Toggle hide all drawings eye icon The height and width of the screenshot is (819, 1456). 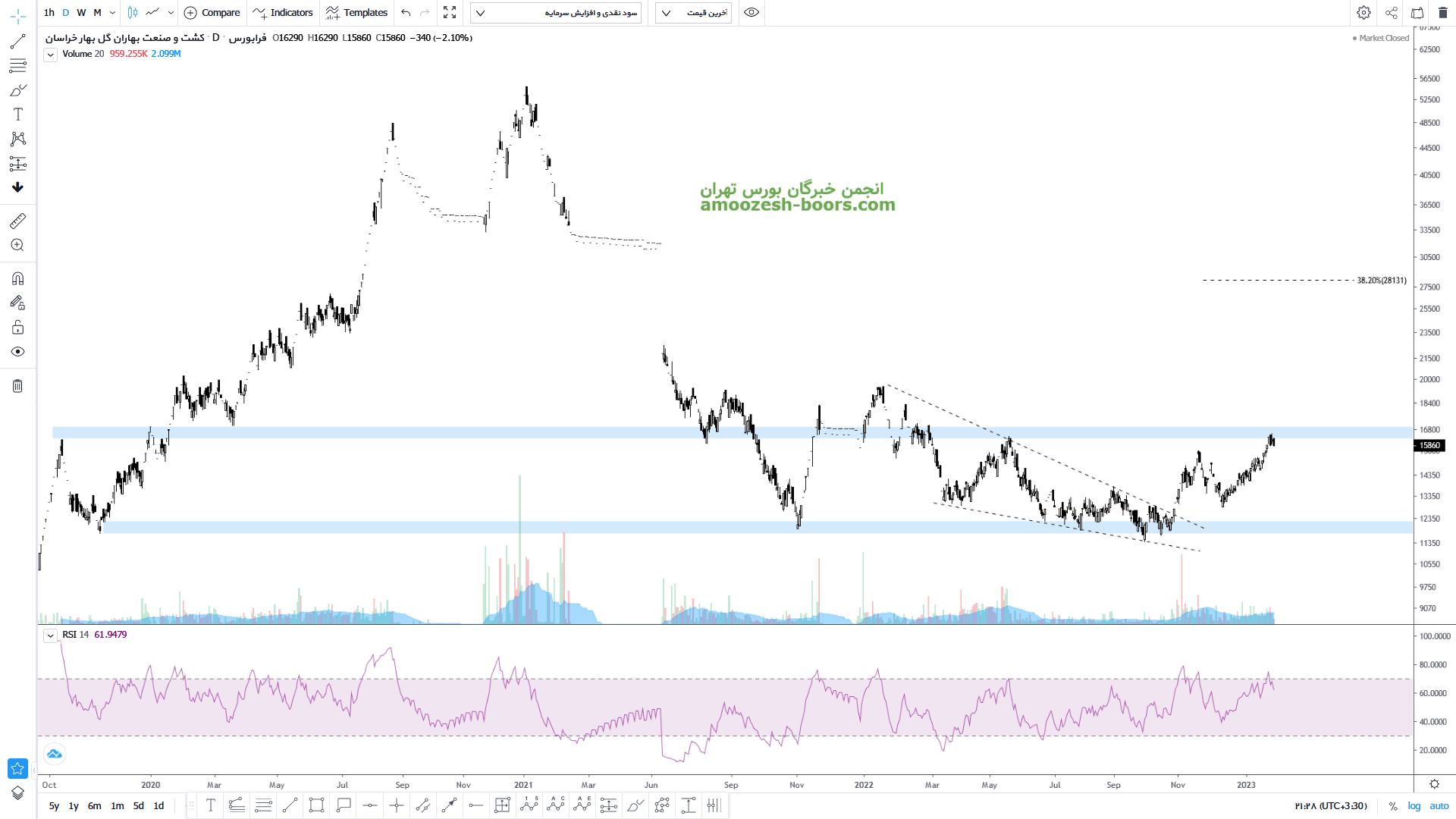coord(17,352)
